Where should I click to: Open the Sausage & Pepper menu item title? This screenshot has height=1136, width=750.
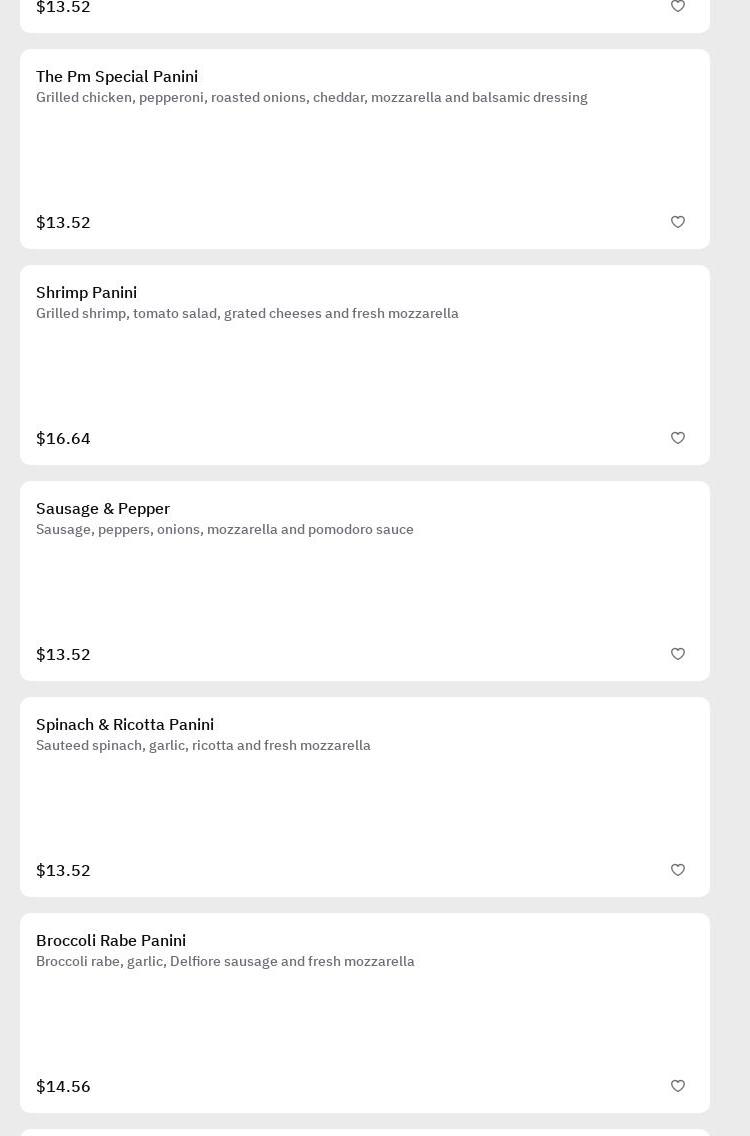[103, 509]
